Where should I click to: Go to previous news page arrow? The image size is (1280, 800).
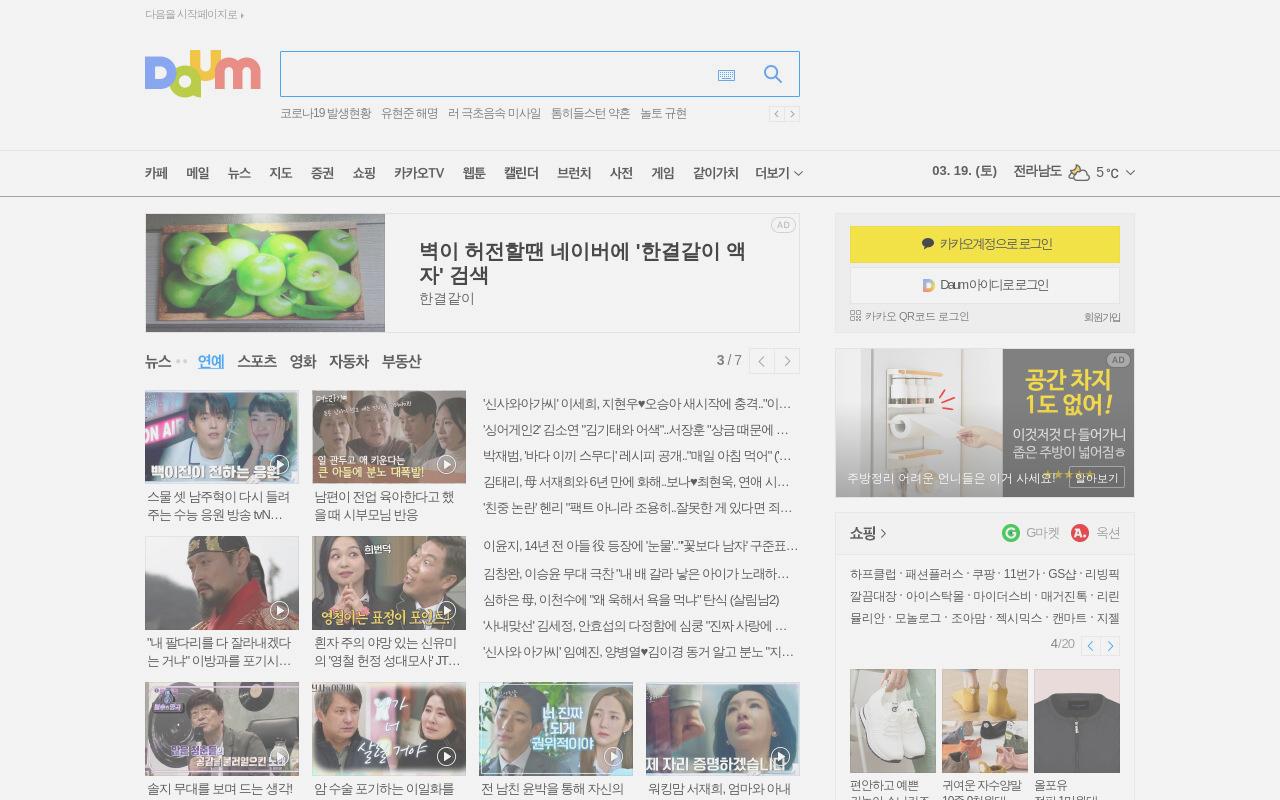click(762, 361)
